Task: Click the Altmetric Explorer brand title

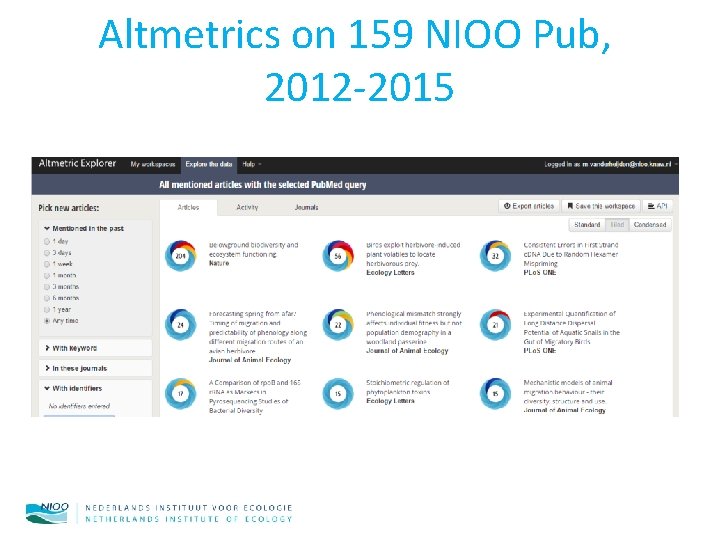Action: pyautogui.click(x=78, y=163)
